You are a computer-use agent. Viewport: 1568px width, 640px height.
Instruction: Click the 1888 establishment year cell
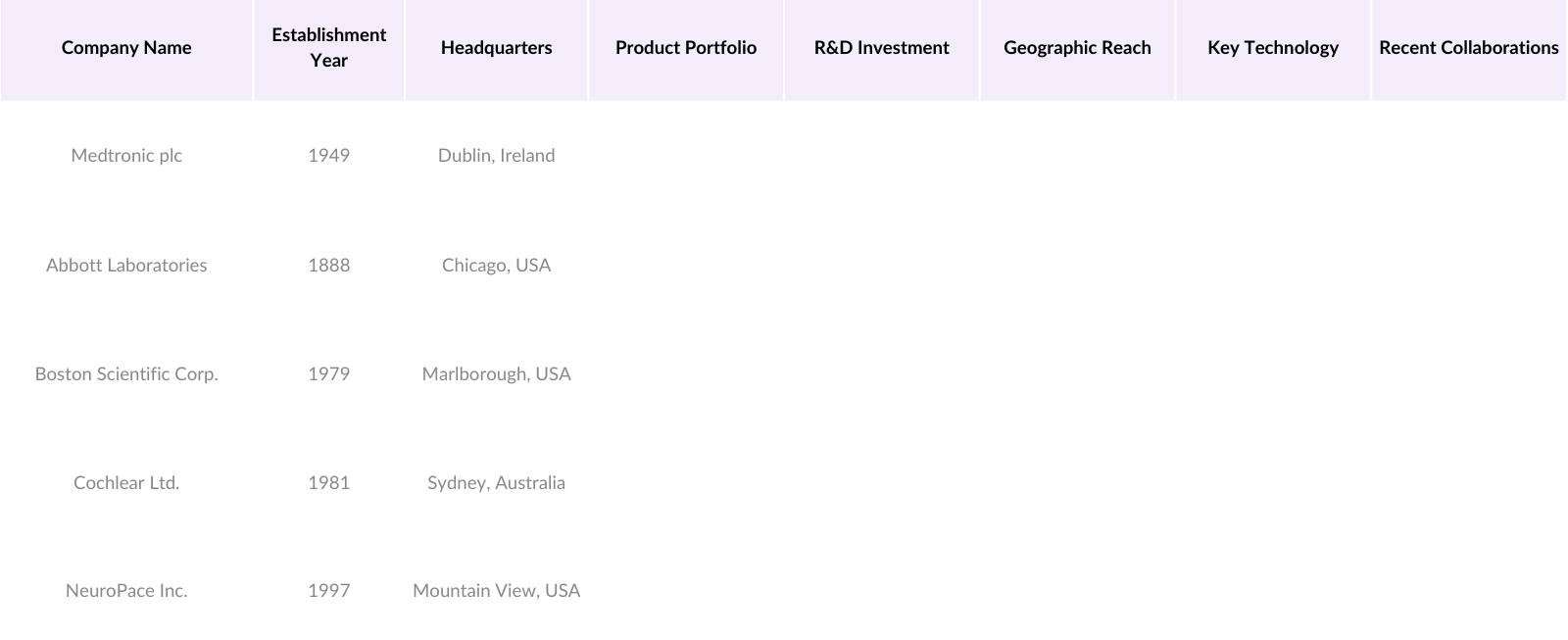[328, 266]
